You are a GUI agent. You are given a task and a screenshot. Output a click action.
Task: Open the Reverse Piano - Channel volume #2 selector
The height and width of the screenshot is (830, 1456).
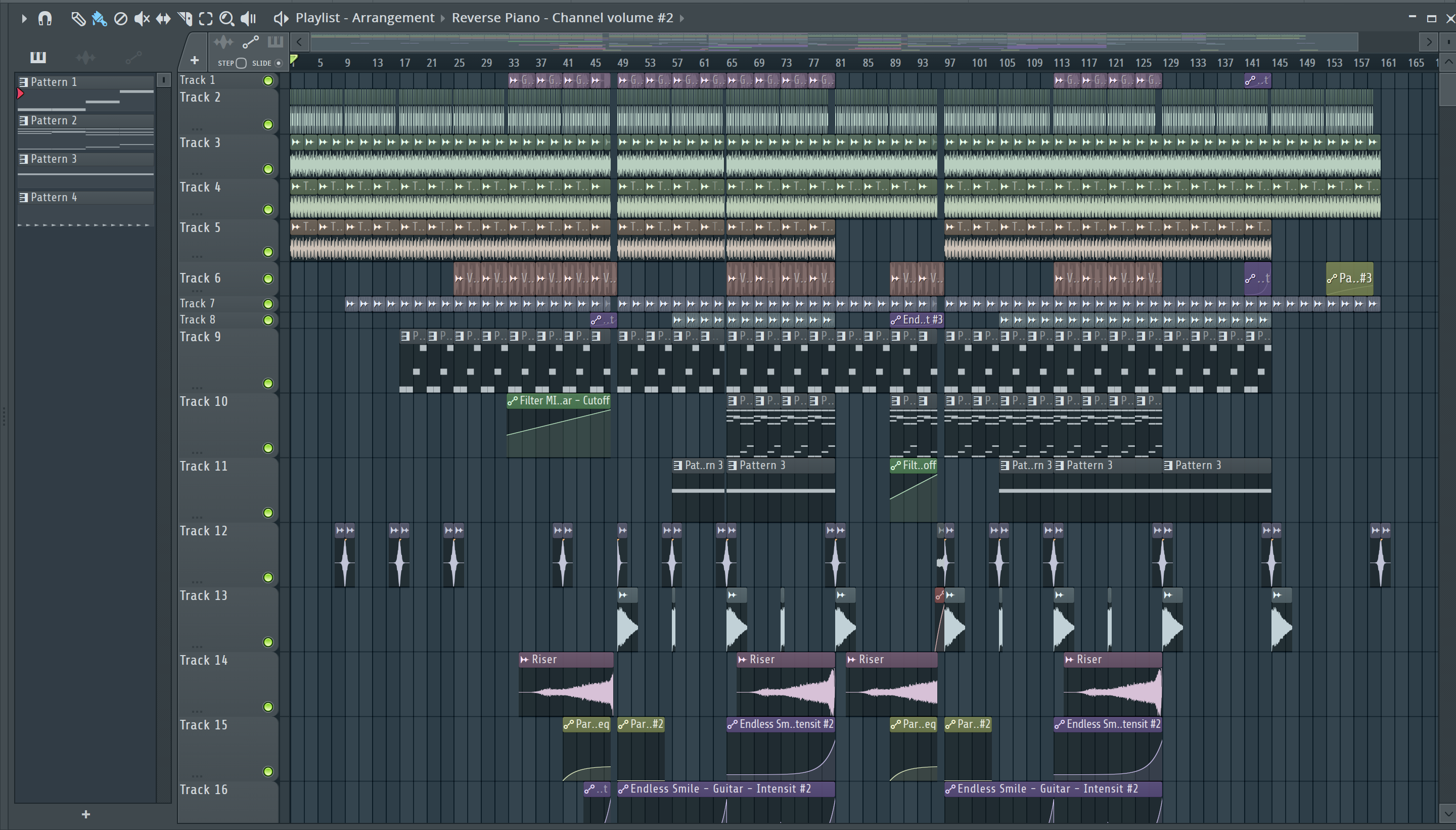pos(563,18)
